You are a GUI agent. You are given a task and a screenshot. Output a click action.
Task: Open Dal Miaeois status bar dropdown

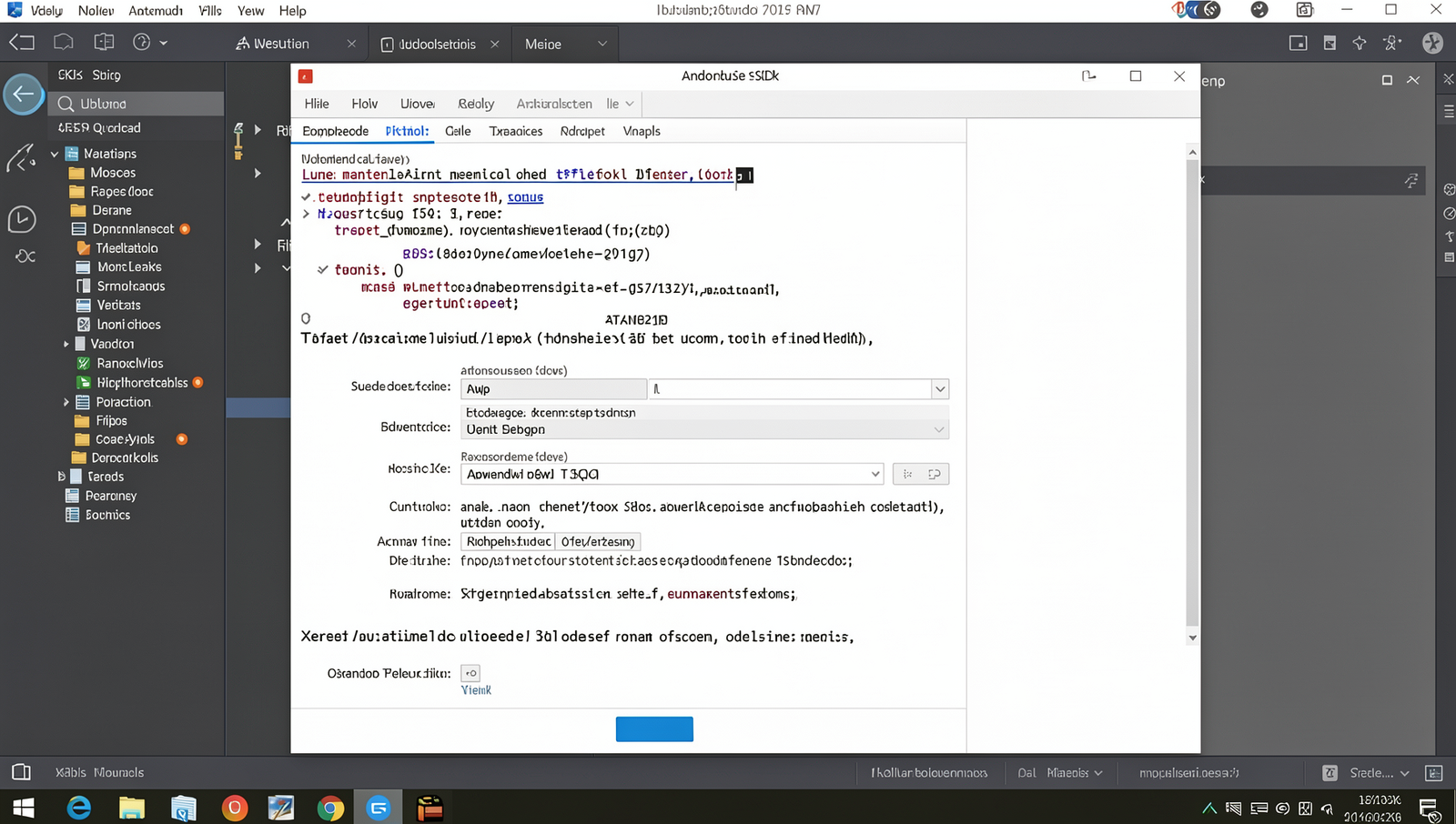1059,773
